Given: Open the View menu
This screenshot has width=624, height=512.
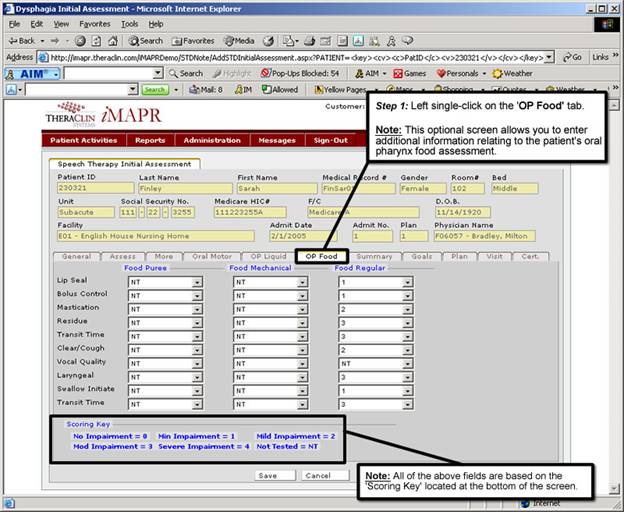Looking at the screenshot, I should coord(61,24).
